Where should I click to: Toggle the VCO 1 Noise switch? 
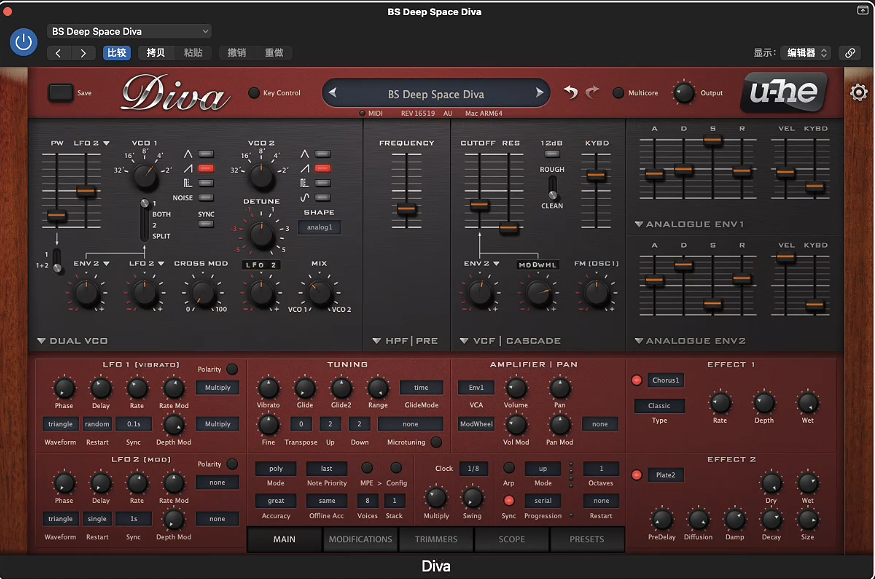(206, 197)
